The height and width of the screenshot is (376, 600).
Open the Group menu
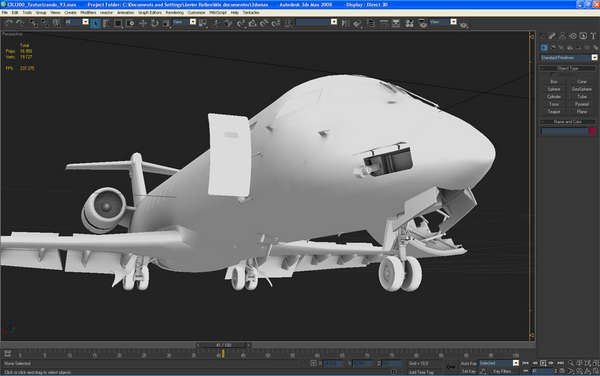point(41,13)
